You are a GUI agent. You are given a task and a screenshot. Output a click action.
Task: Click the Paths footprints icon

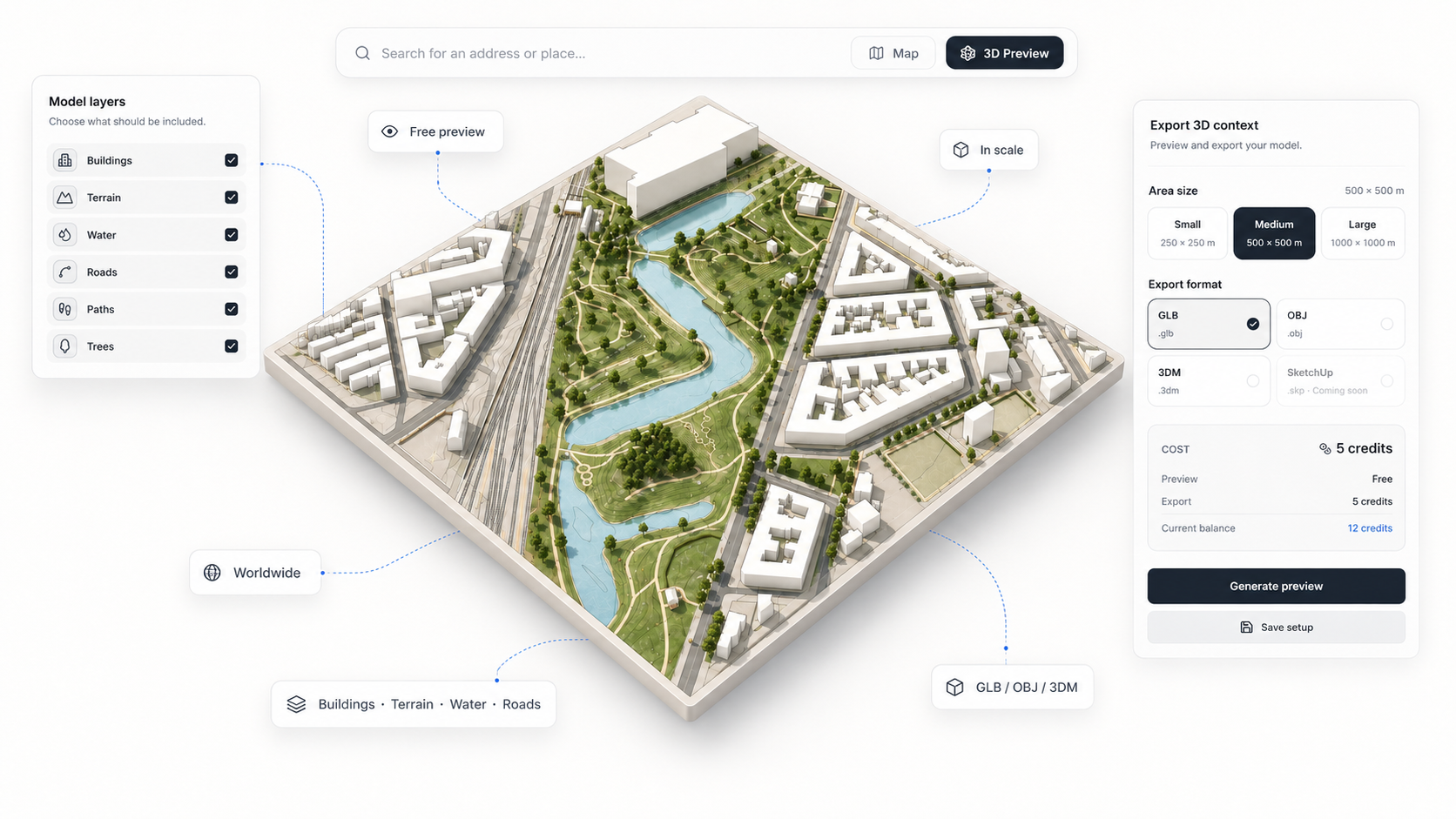(64, 309)
